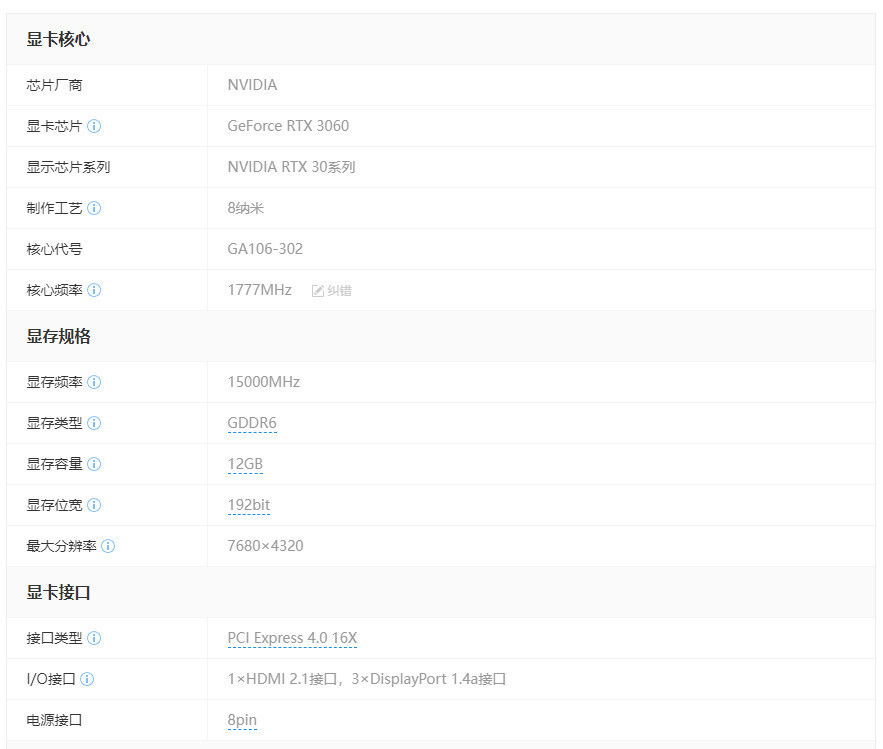This screenshot has width=883, height=749.
Task: Click the 8pin power link
Action: (x=242, y=720)
